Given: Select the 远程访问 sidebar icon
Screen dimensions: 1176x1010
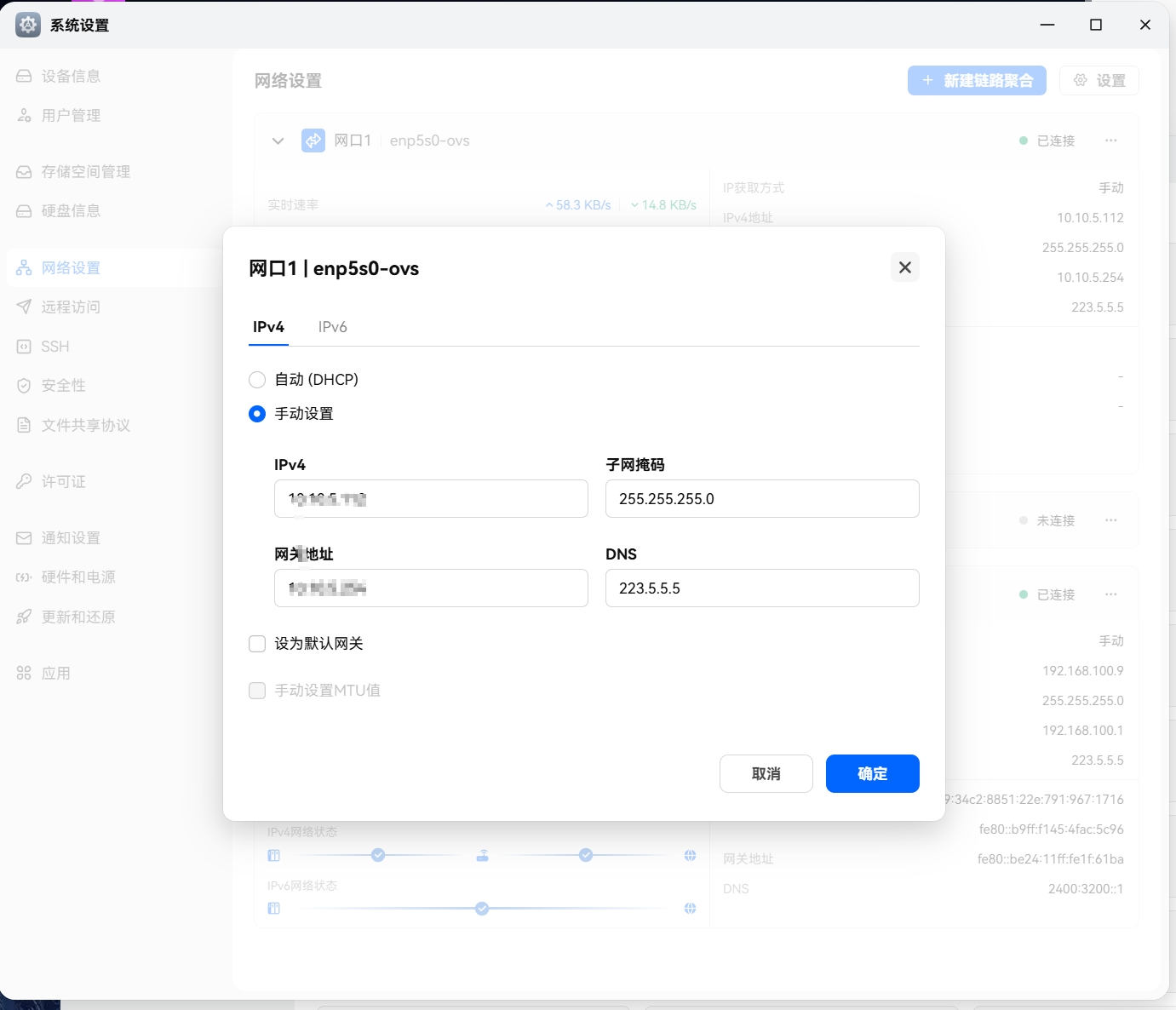Looking at the screenshot, I should coord(24,307).
